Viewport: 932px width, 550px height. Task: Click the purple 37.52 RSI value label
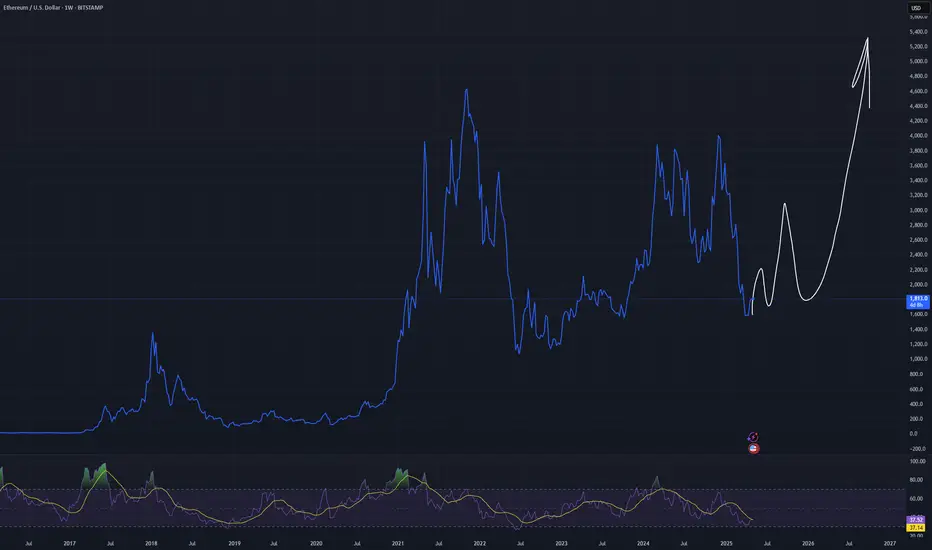click(916, 520)
